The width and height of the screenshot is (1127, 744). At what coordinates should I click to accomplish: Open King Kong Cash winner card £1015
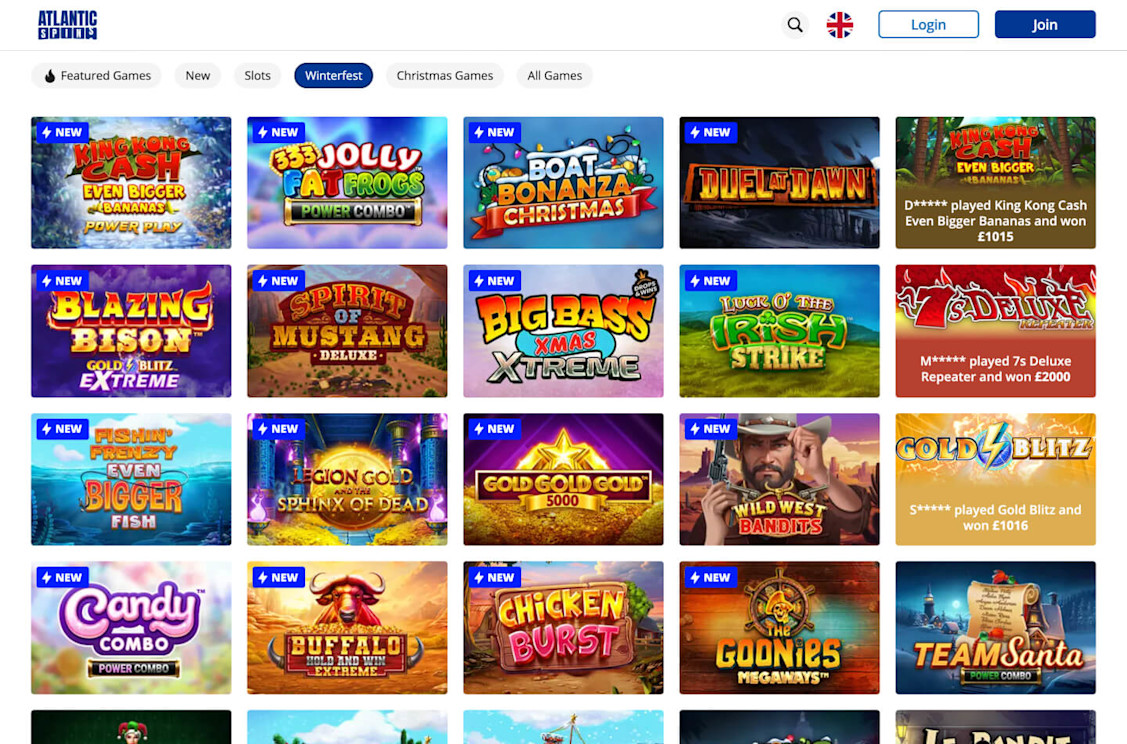point(995,183)
